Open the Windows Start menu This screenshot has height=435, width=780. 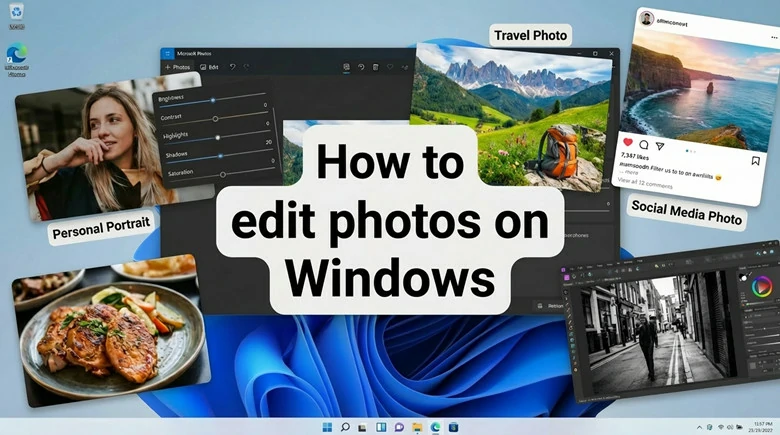coord(327,427)
